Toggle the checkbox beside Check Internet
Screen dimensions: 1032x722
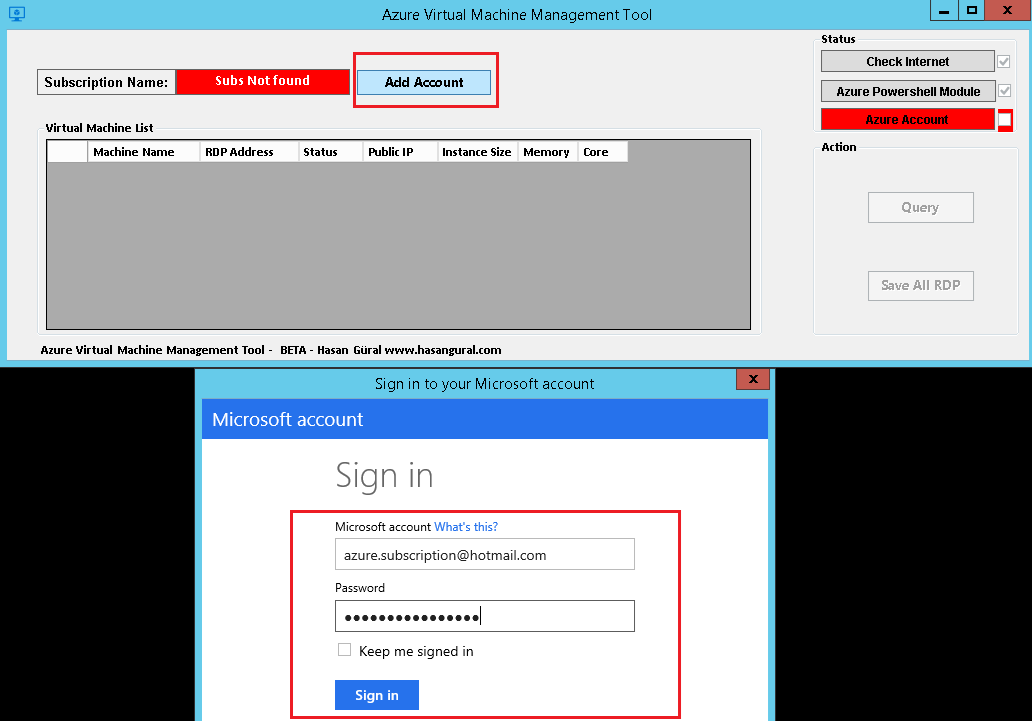tap(1004, 61)
